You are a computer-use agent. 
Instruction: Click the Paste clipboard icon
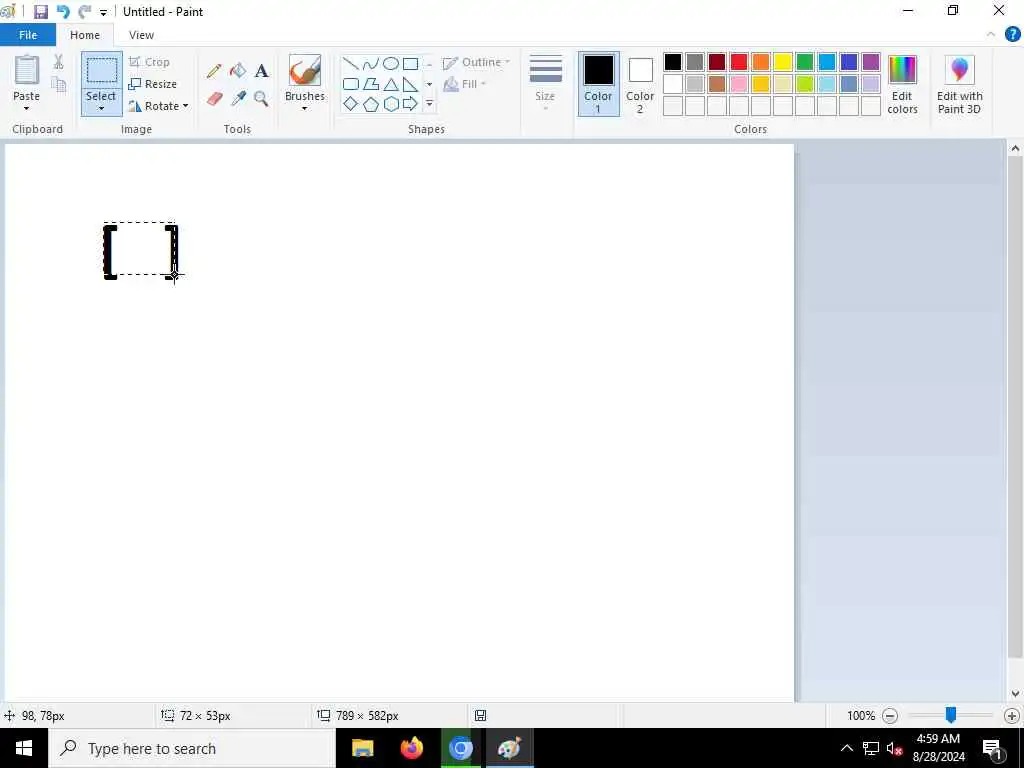tap(27, 70)
